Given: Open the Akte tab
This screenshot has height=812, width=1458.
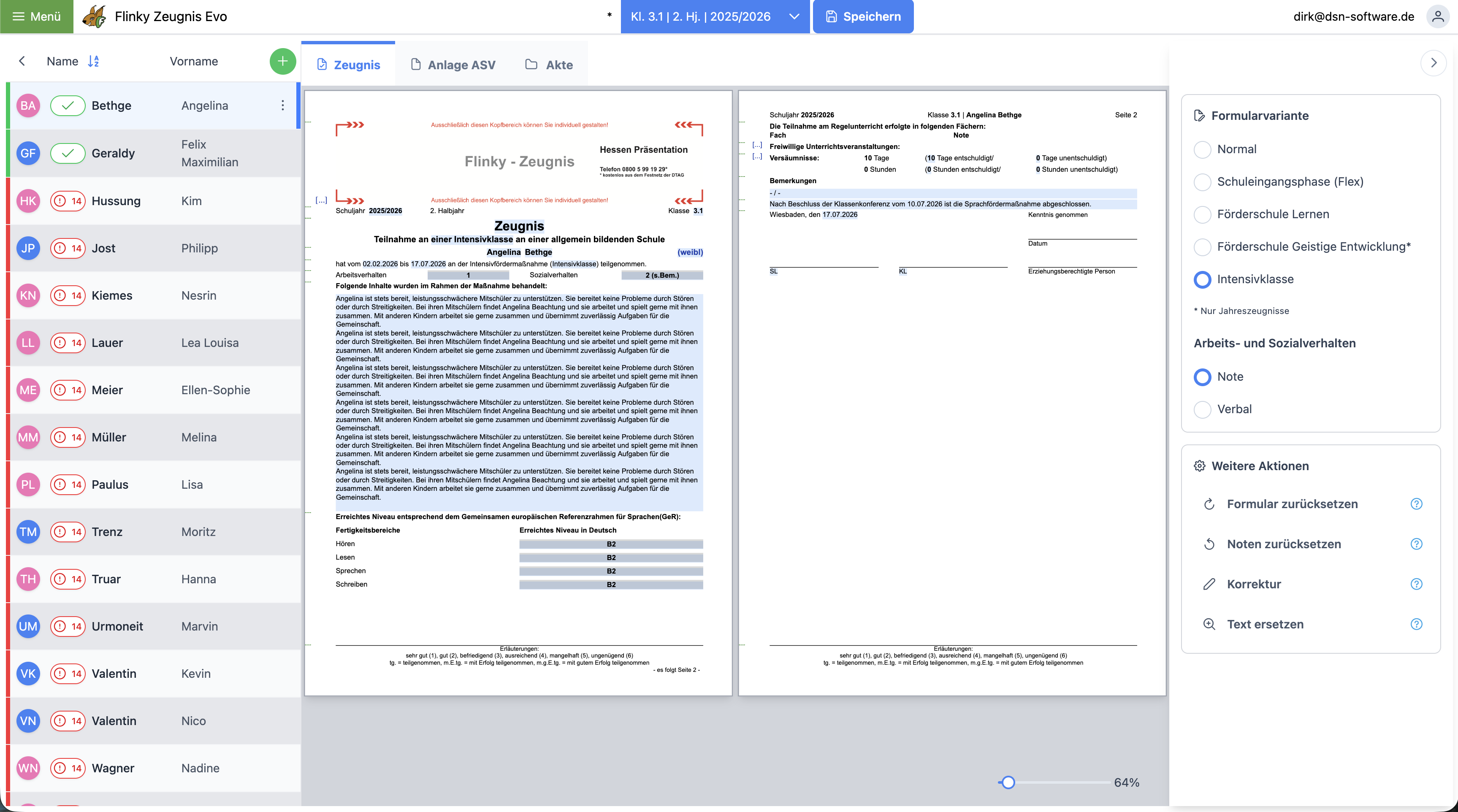Looking at the screenshot, I should (549, 65).
